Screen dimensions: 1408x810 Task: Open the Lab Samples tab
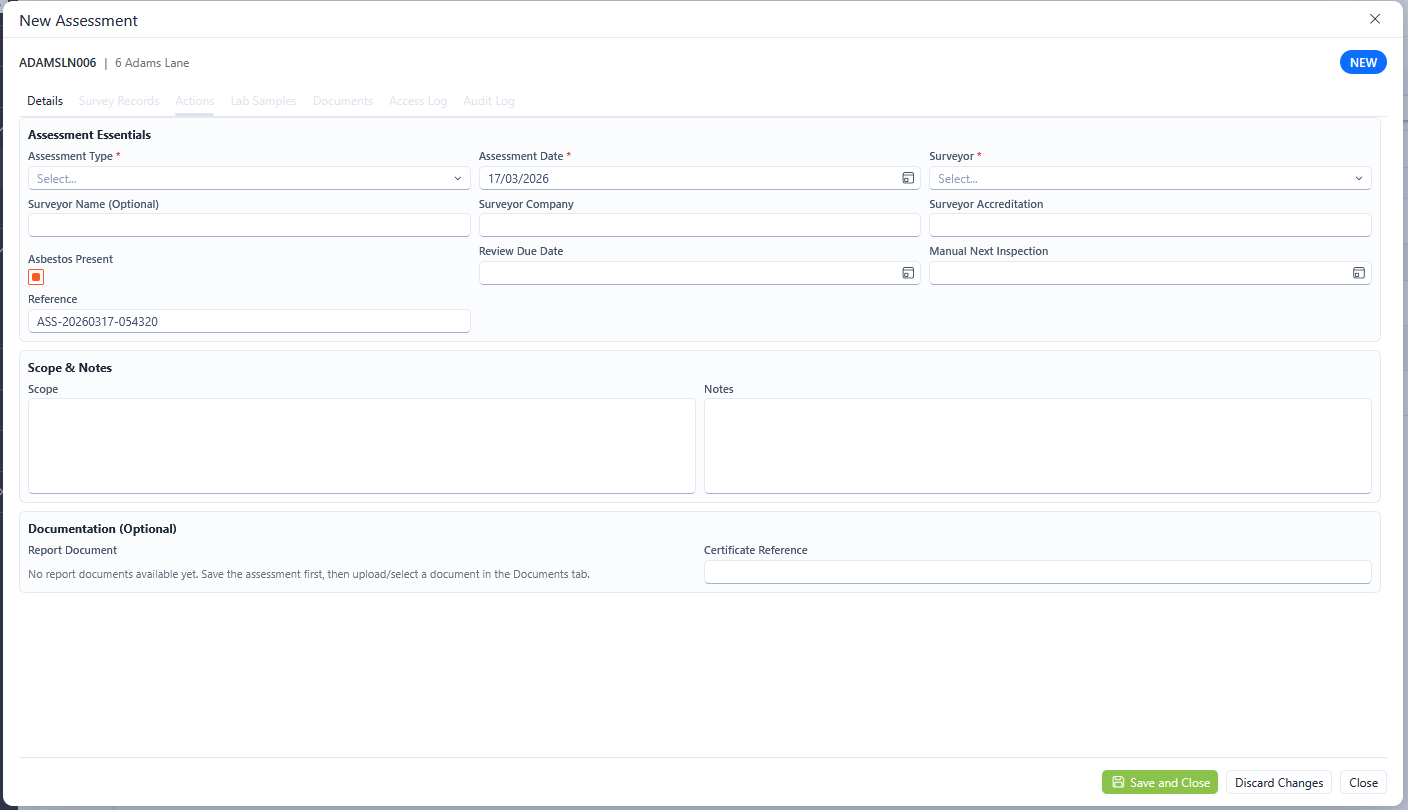263,101
